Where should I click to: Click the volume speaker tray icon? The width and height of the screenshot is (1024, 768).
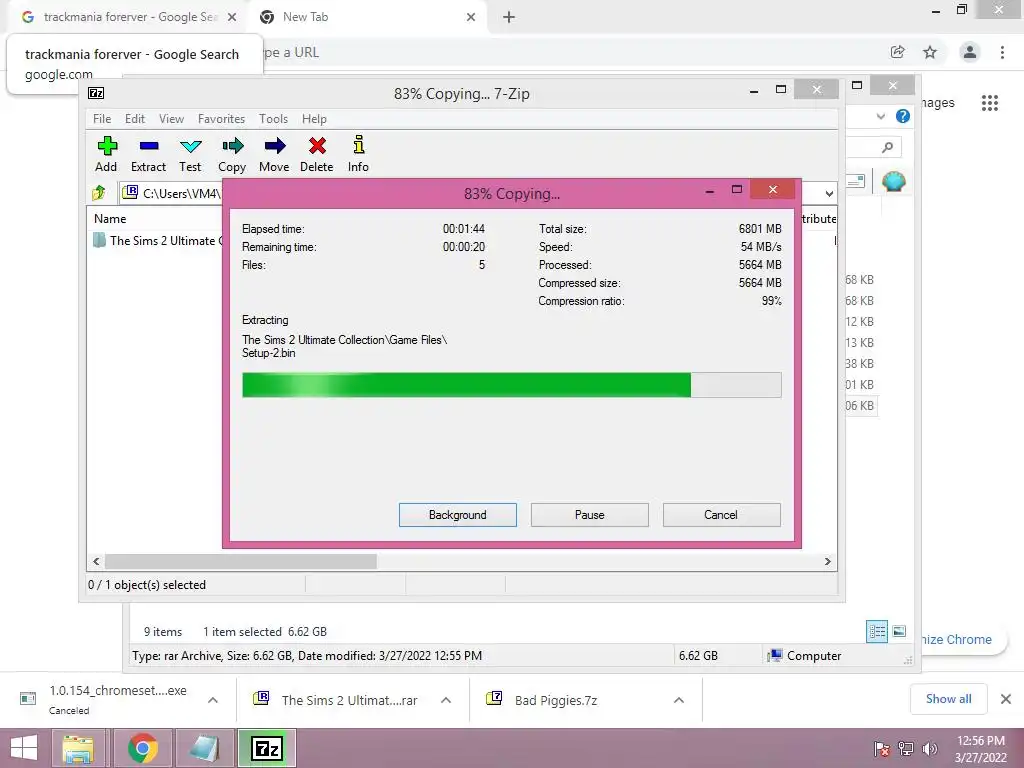(930, 748)
